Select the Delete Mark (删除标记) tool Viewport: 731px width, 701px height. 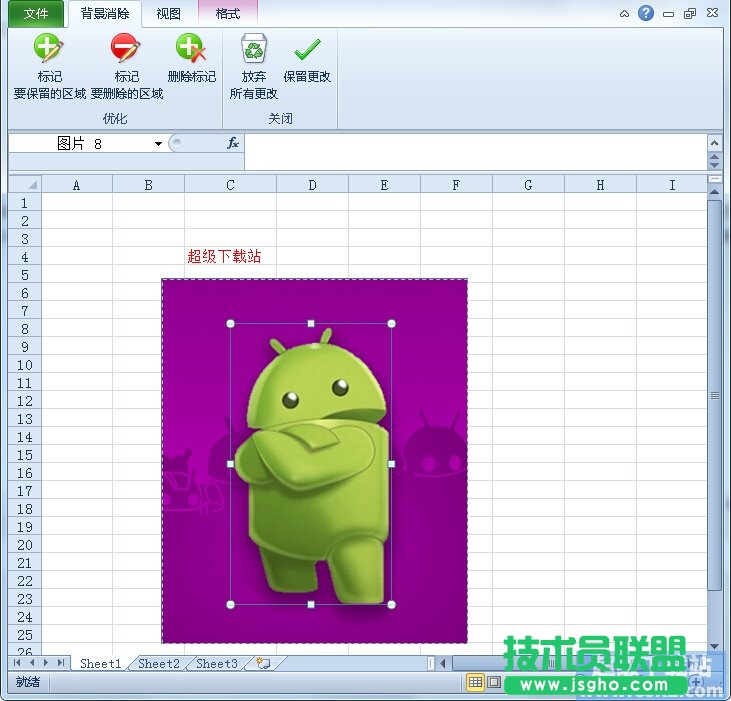pos(190,49)
